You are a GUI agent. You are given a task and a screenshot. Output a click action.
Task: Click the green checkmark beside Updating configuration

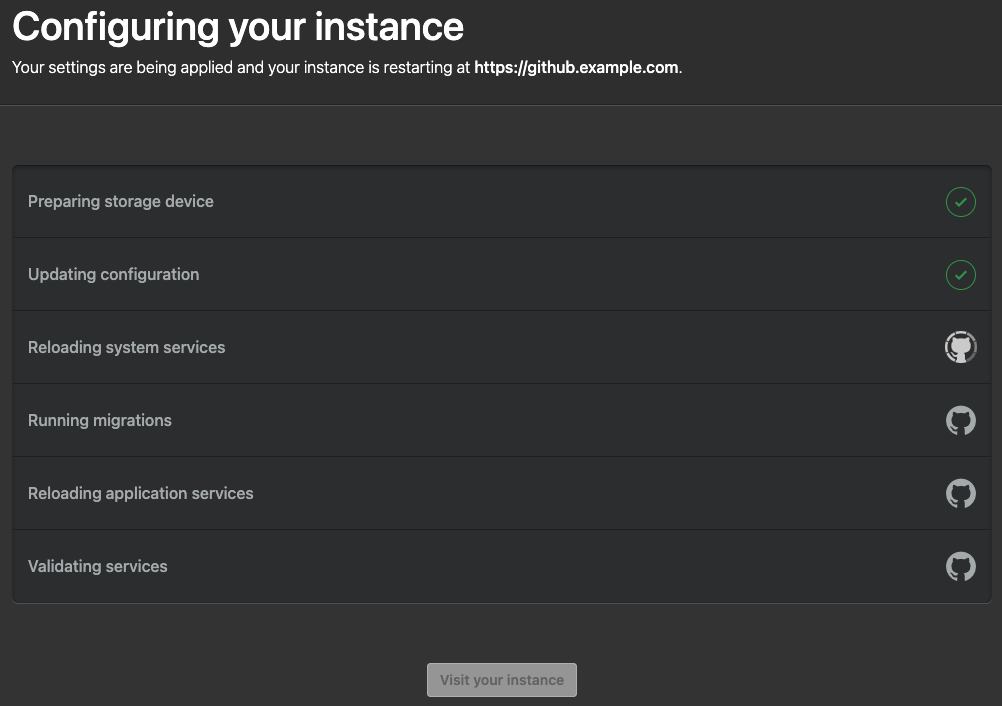point(960,274)
